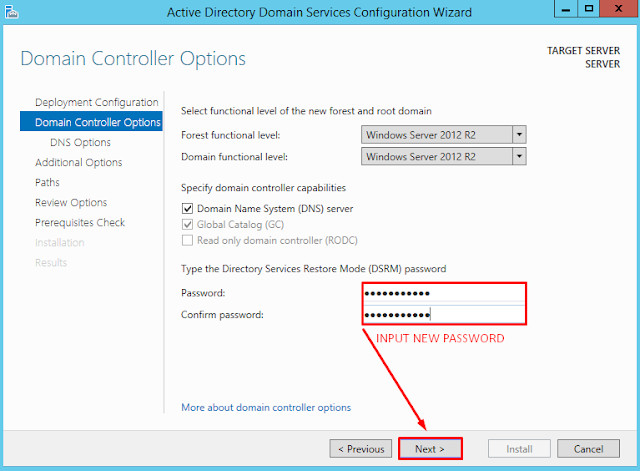
Task: Click the Next button
Action: (x=430, y=449)
